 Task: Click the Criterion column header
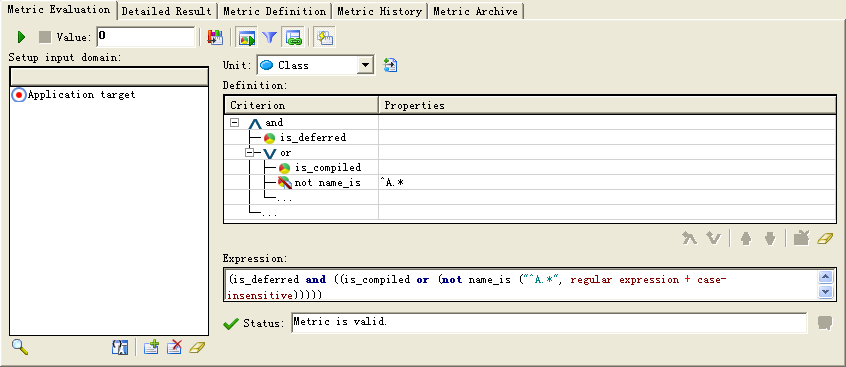pos(301,105)
